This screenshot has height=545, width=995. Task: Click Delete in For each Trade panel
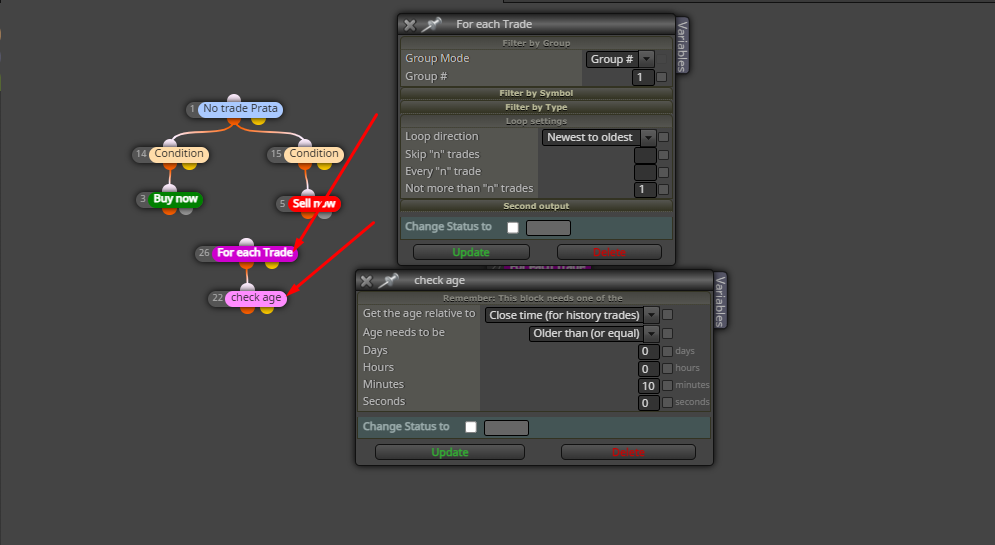pyautogui.click(x=609, y=253)
